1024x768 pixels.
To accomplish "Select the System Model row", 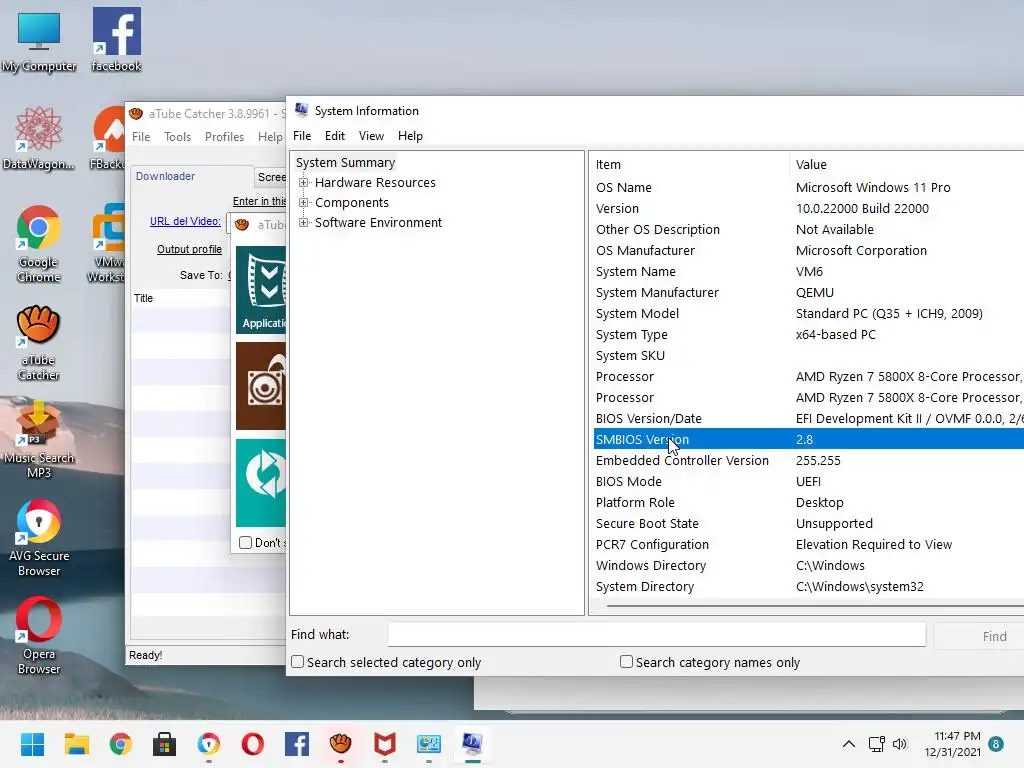I will (808, 313).
